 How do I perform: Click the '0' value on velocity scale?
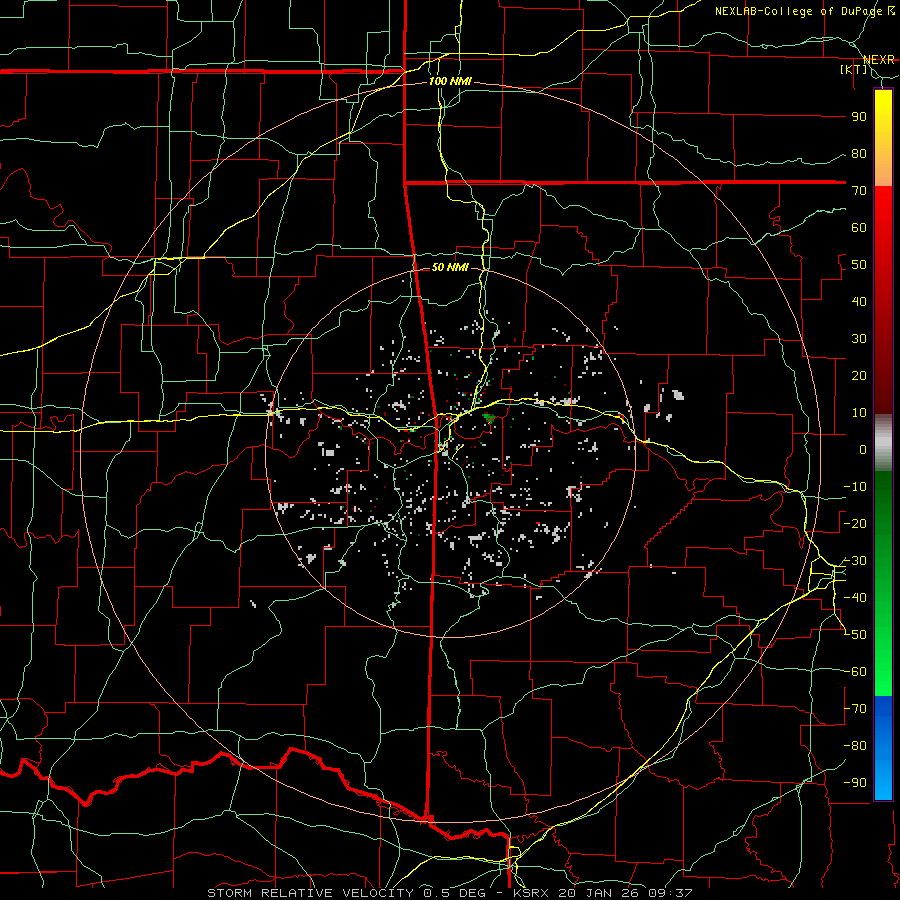click(863, 450)
